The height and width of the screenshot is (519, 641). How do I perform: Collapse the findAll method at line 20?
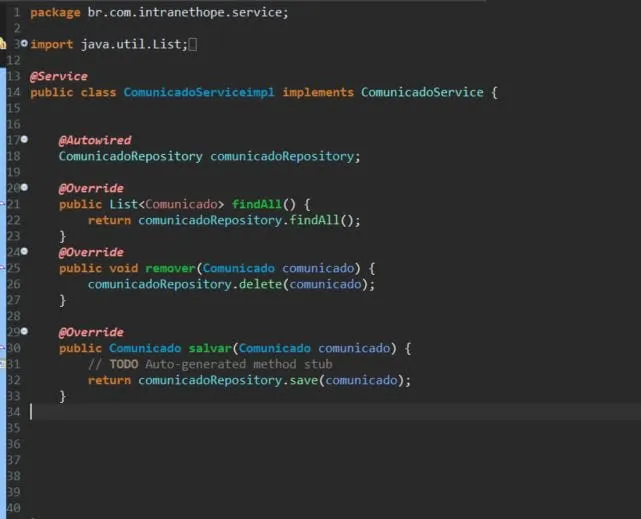(x=24, y=188)
